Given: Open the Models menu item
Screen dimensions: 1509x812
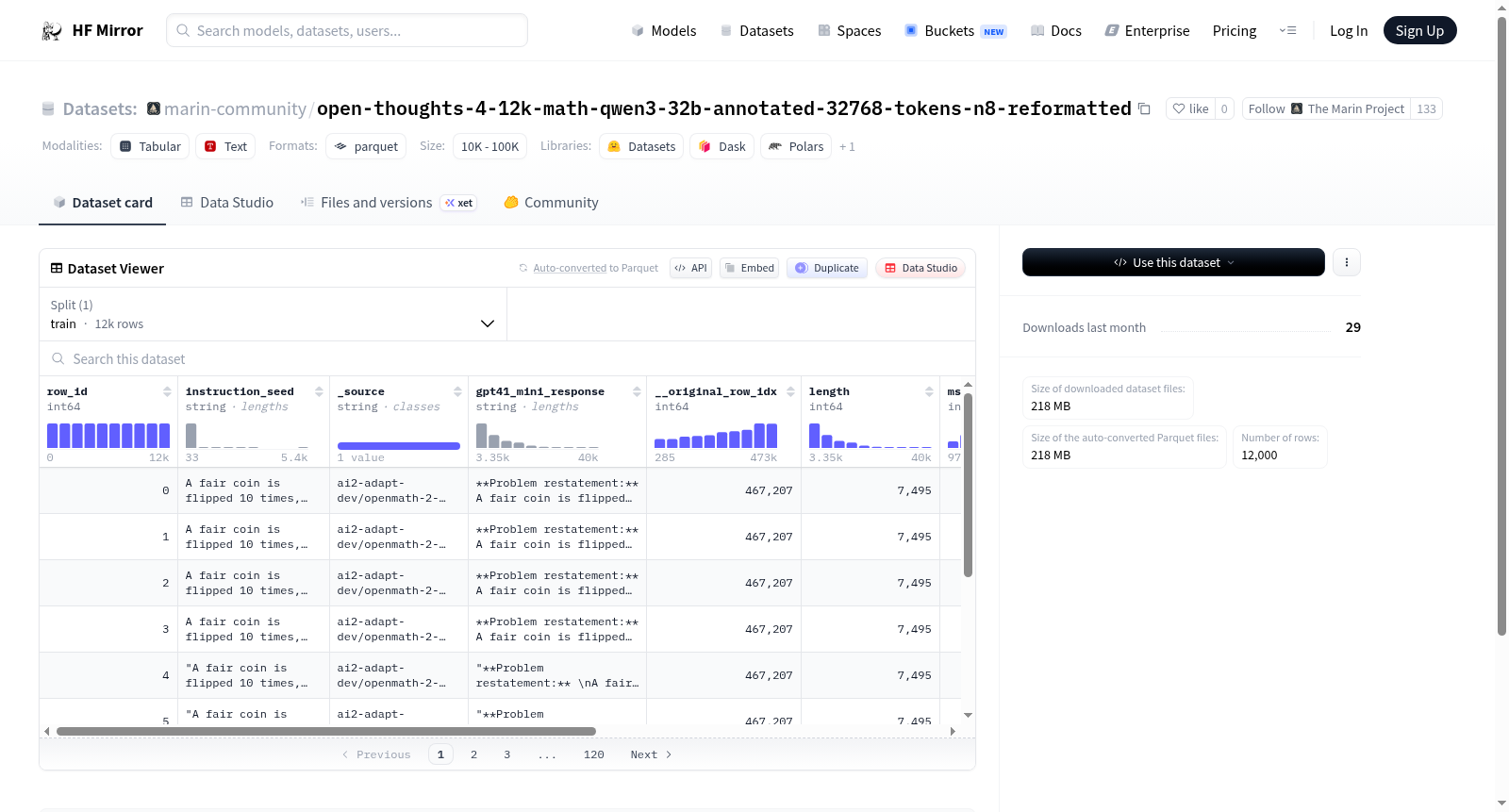Looking at the screenshot, I should pyautogui.click(x=664, y=31).
